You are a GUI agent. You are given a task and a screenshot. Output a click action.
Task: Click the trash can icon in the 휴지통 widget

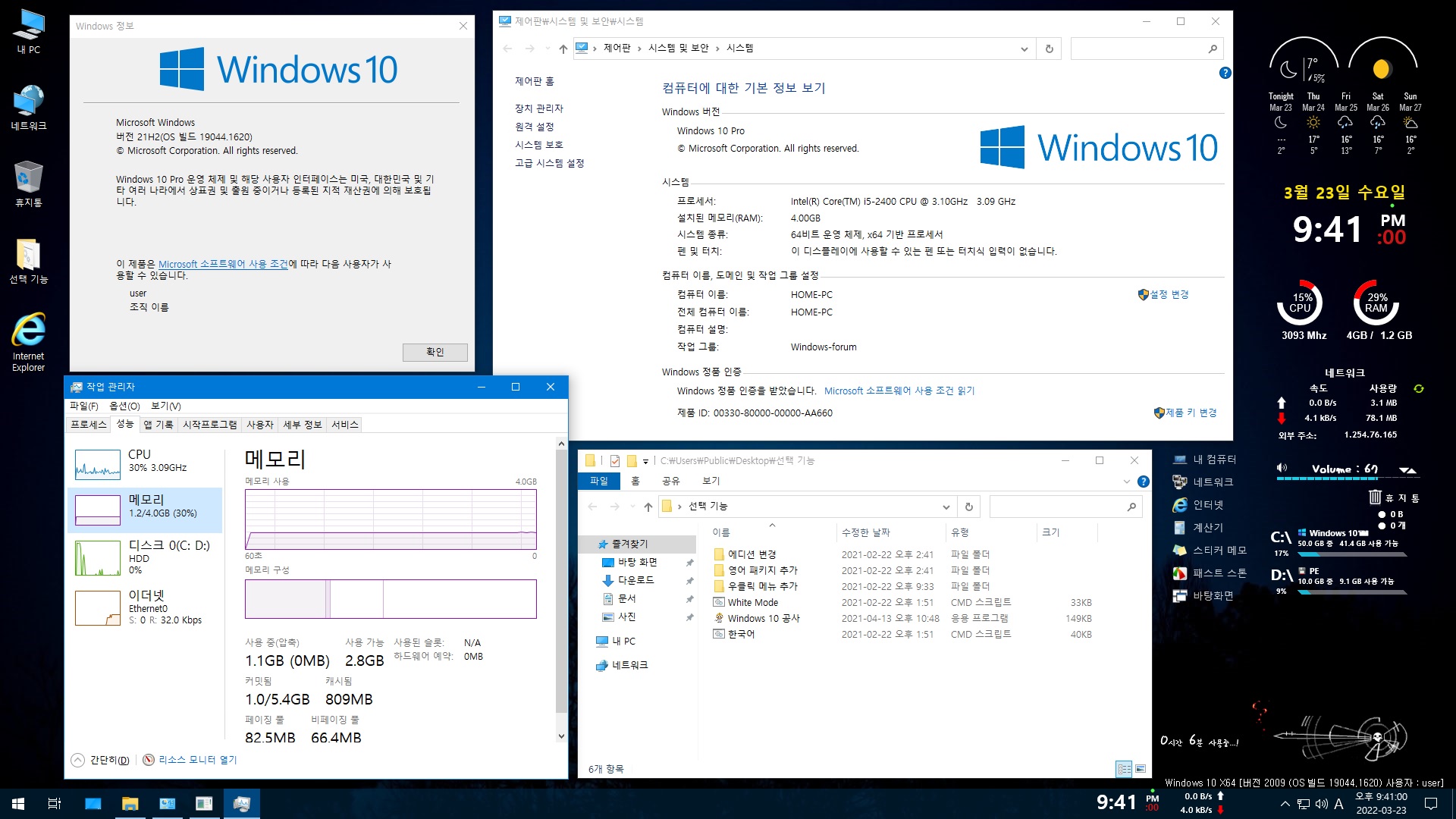coord(1375,497)
